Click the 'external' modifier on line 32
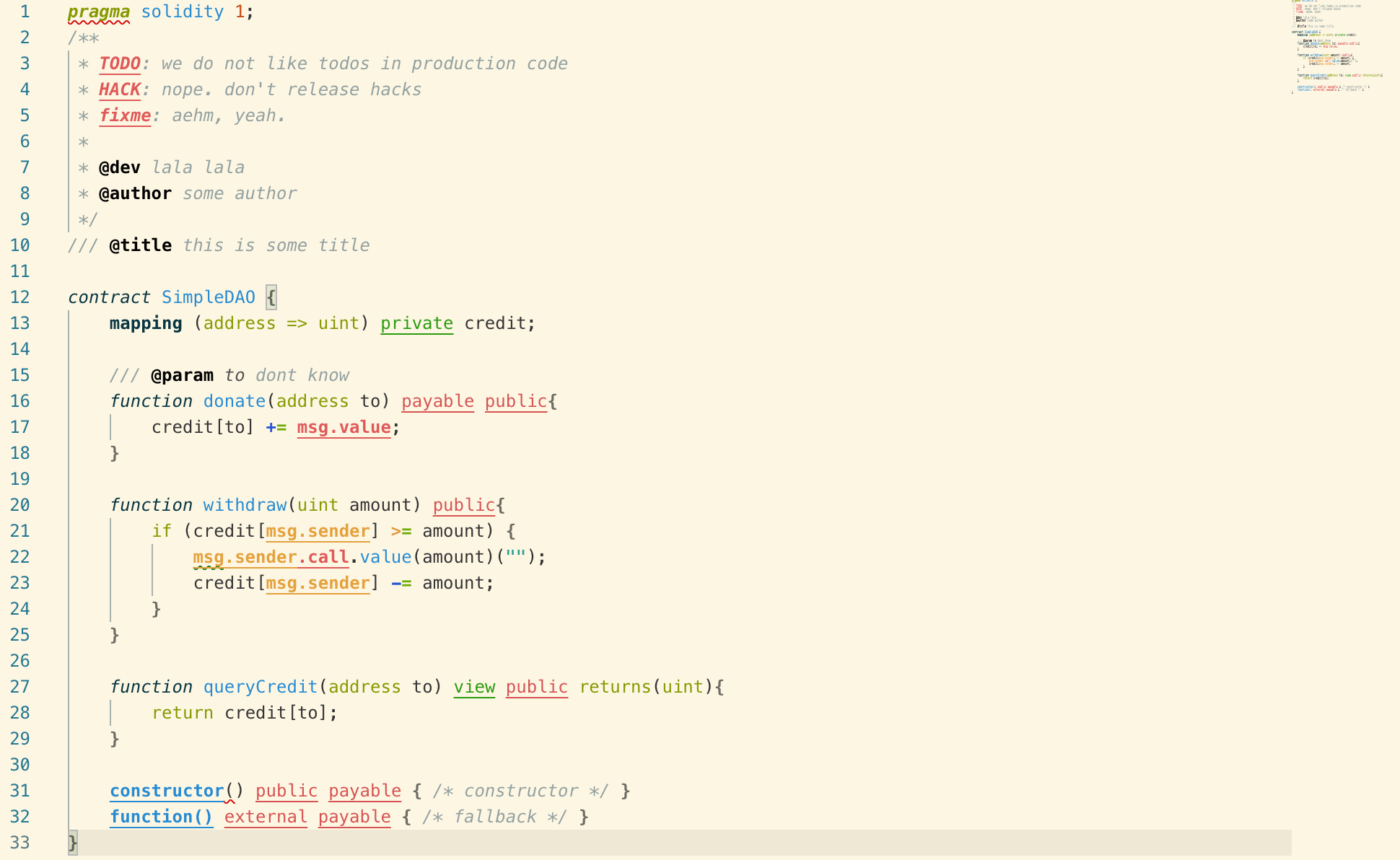 (x=266, y=817)
